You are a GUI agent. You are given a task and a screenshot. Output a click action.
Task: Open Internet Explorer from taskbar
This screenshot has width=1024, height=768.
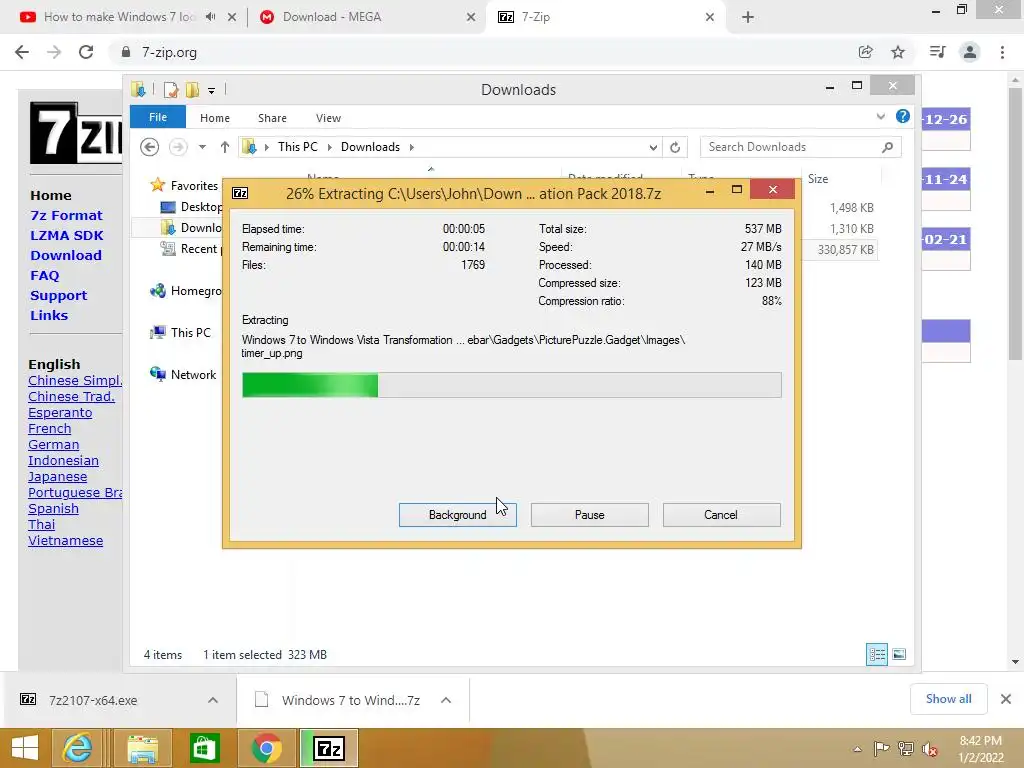pyautogui.click(x=77, y=748)
